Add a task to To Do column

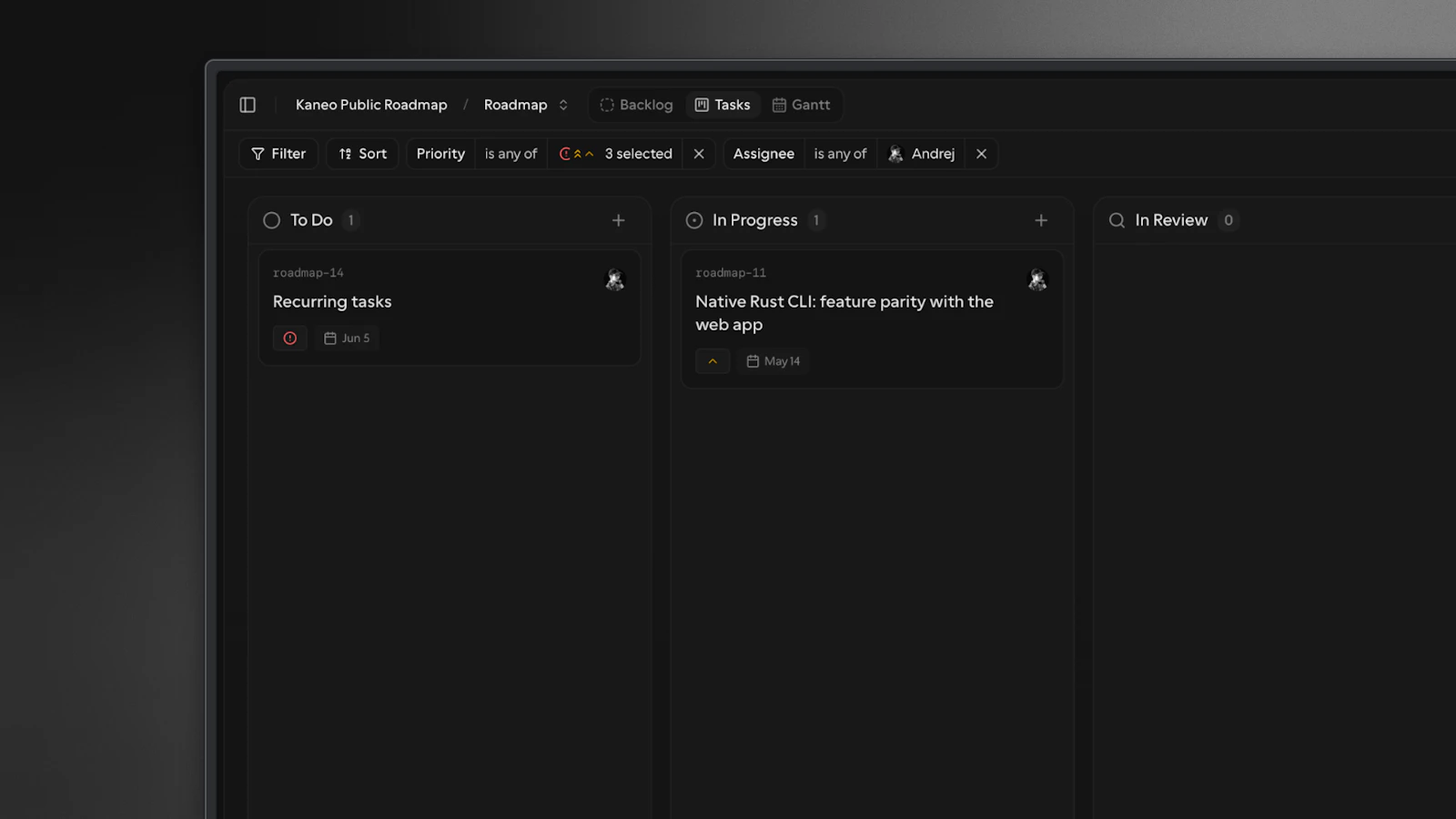pyautogui.click(x=618, y=220)
